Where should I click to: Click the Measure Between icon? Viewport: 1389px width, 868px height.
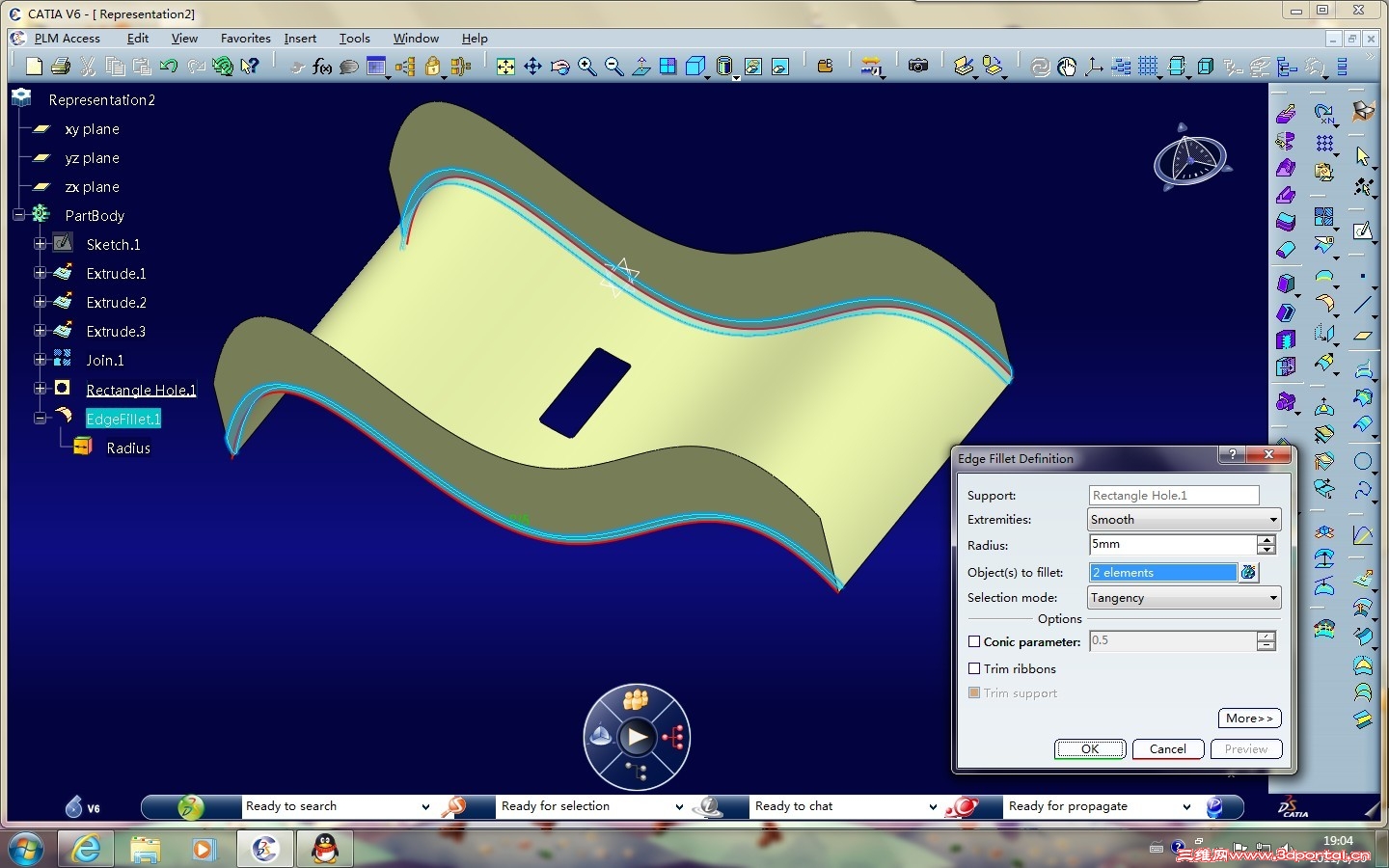click(x=871, y=66)
